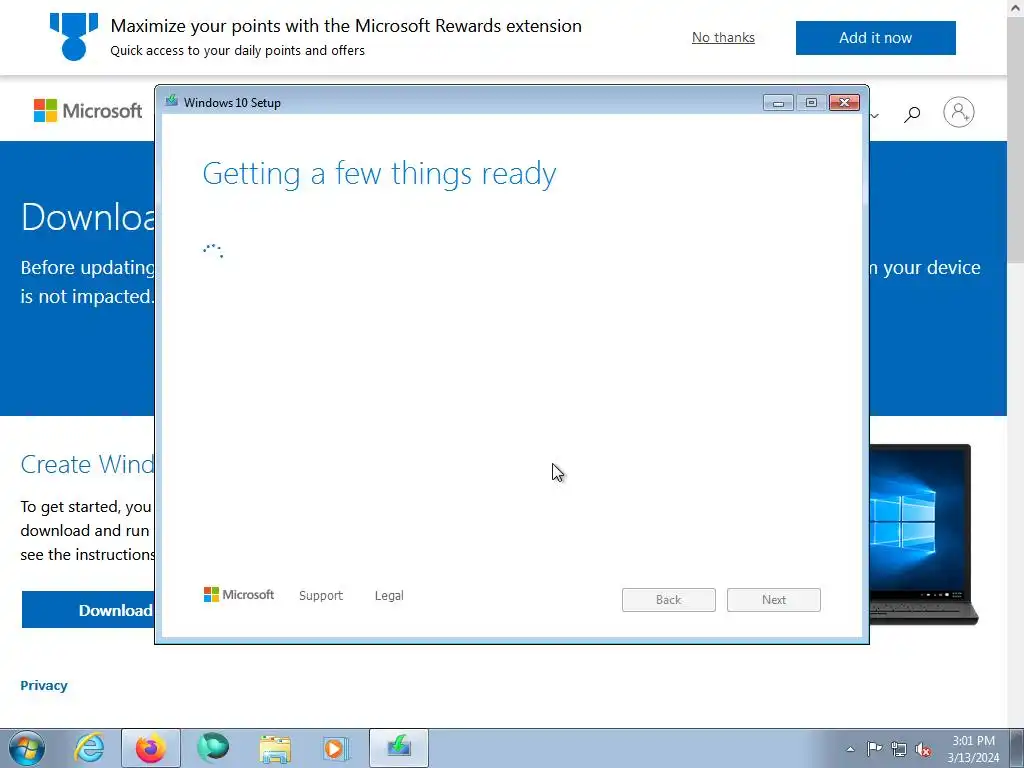Viewport: 1024px width, 768px height.
Task: Launch Internet Explorer from the taskbar
Action: (x=89, y=748)
